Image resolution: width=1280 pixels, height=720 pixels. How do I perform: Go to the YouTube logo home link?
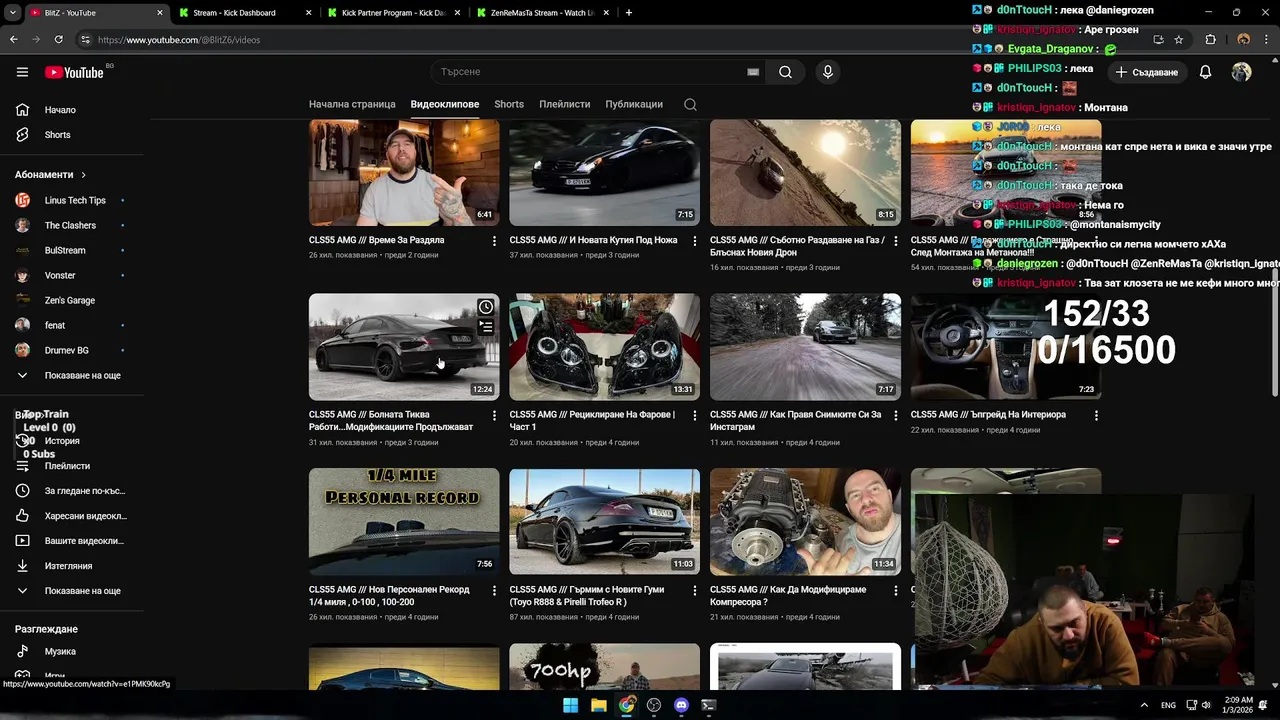[x=75, y=72]
